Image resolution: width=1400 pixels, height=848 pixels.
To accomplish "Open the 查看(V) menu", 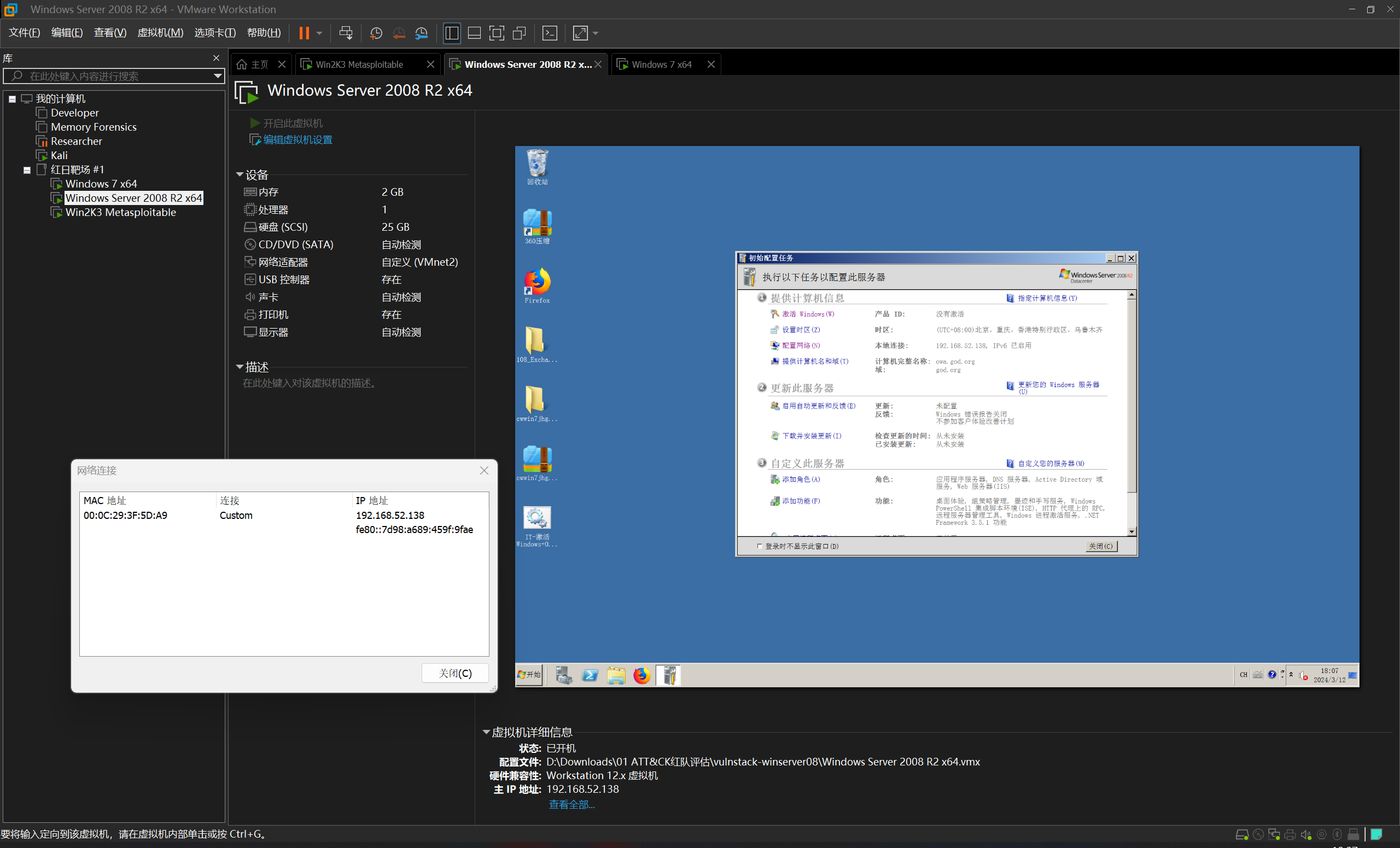I will (110, 33).
